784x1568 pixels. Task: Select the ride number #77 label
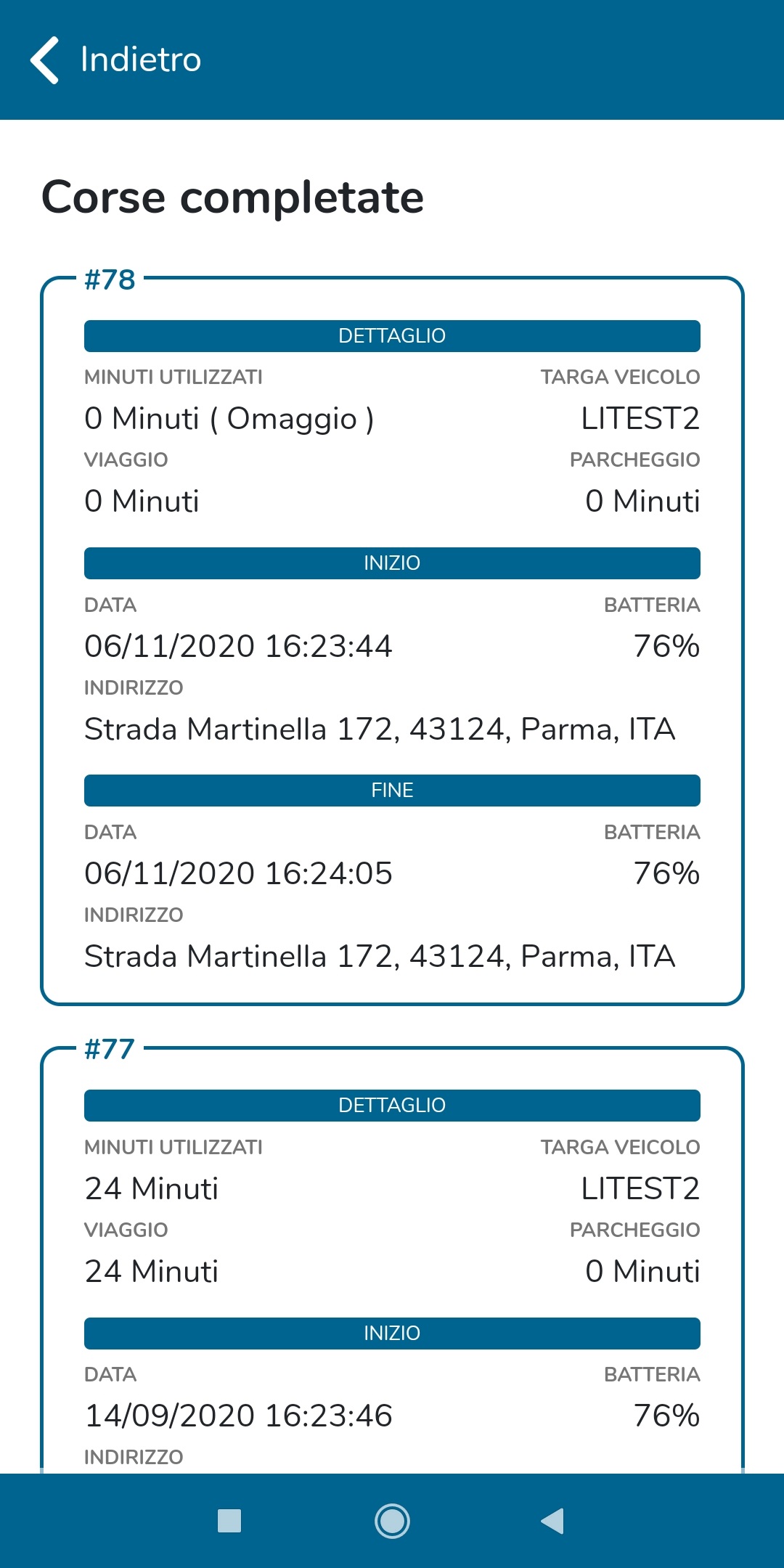(x=110, y=1049)
